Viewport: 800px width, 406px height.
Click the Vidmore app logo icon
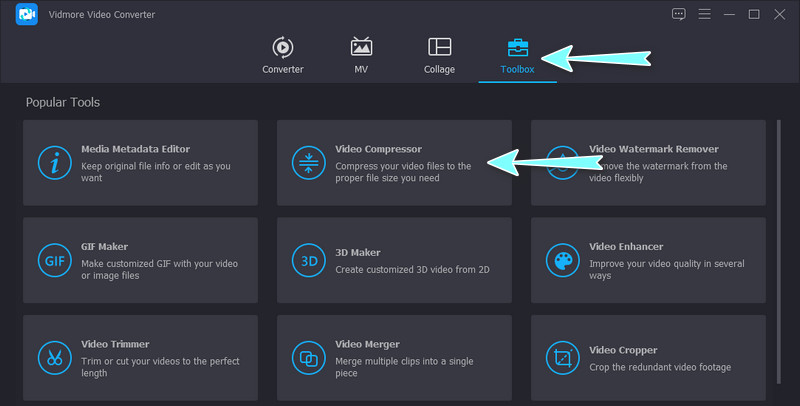(27, 15)
